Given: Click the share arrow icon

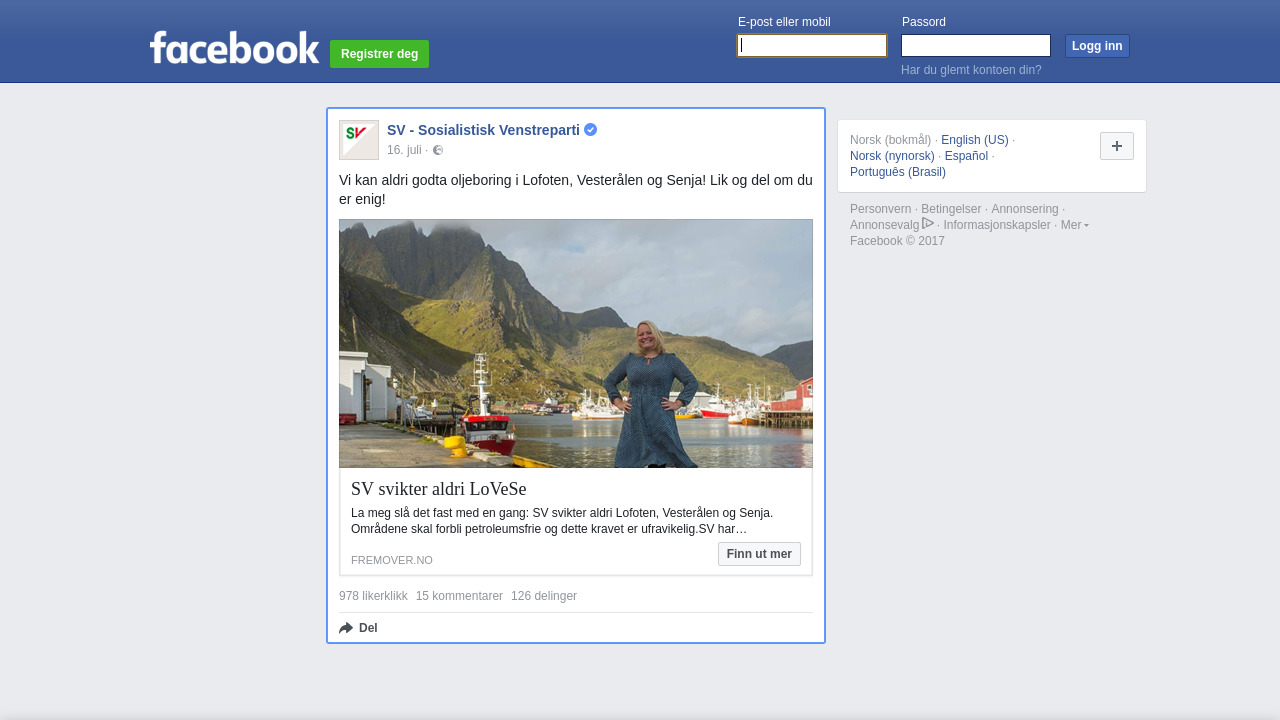Looking at the screenshot, I should 346,628.
